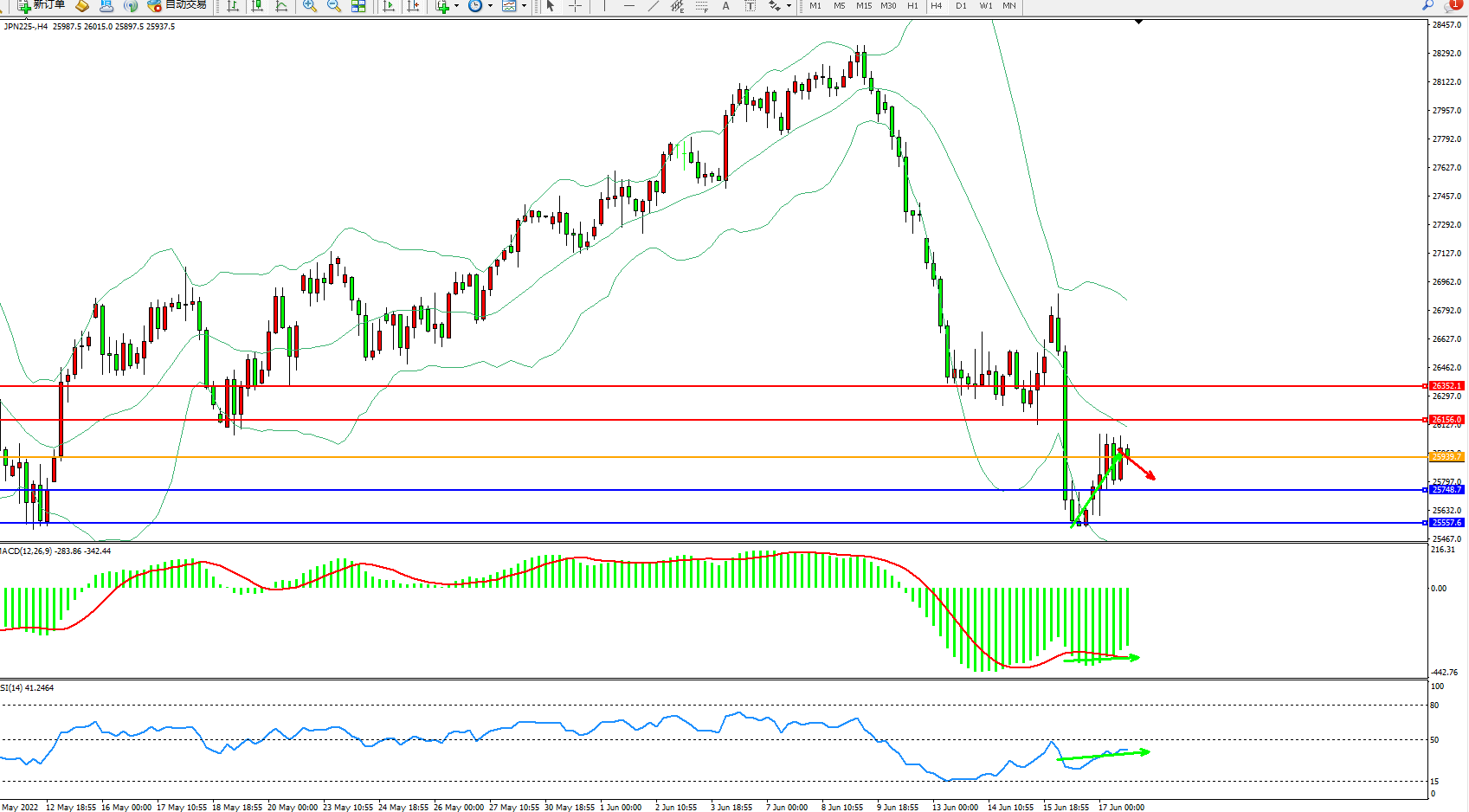The height and width of the screenshot is (812, 1469).
Task: Open the indicators list dropdown arrow
Action: (456, 6)
